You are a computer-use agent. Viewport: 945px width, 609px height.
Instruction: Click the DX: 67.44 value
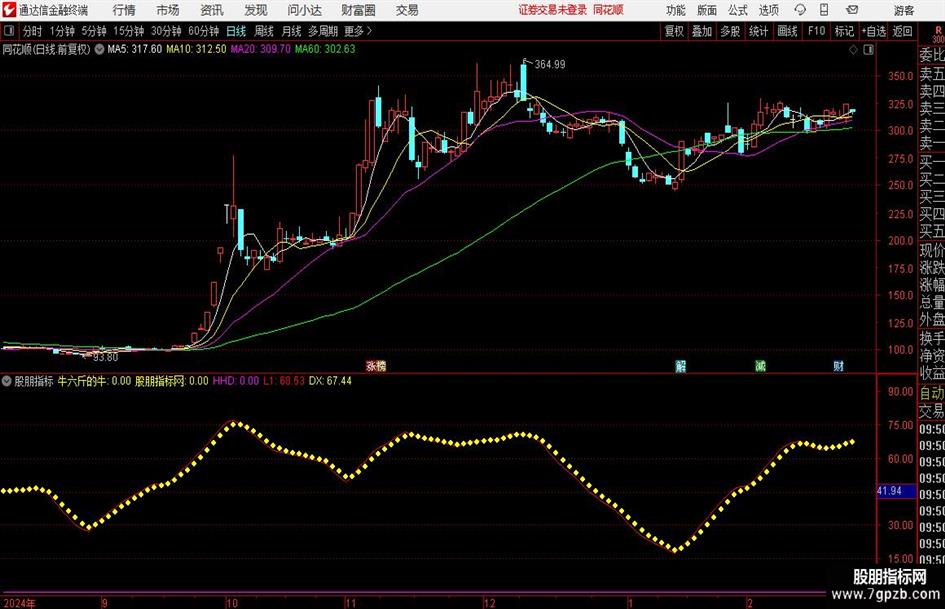click(330, 381)
